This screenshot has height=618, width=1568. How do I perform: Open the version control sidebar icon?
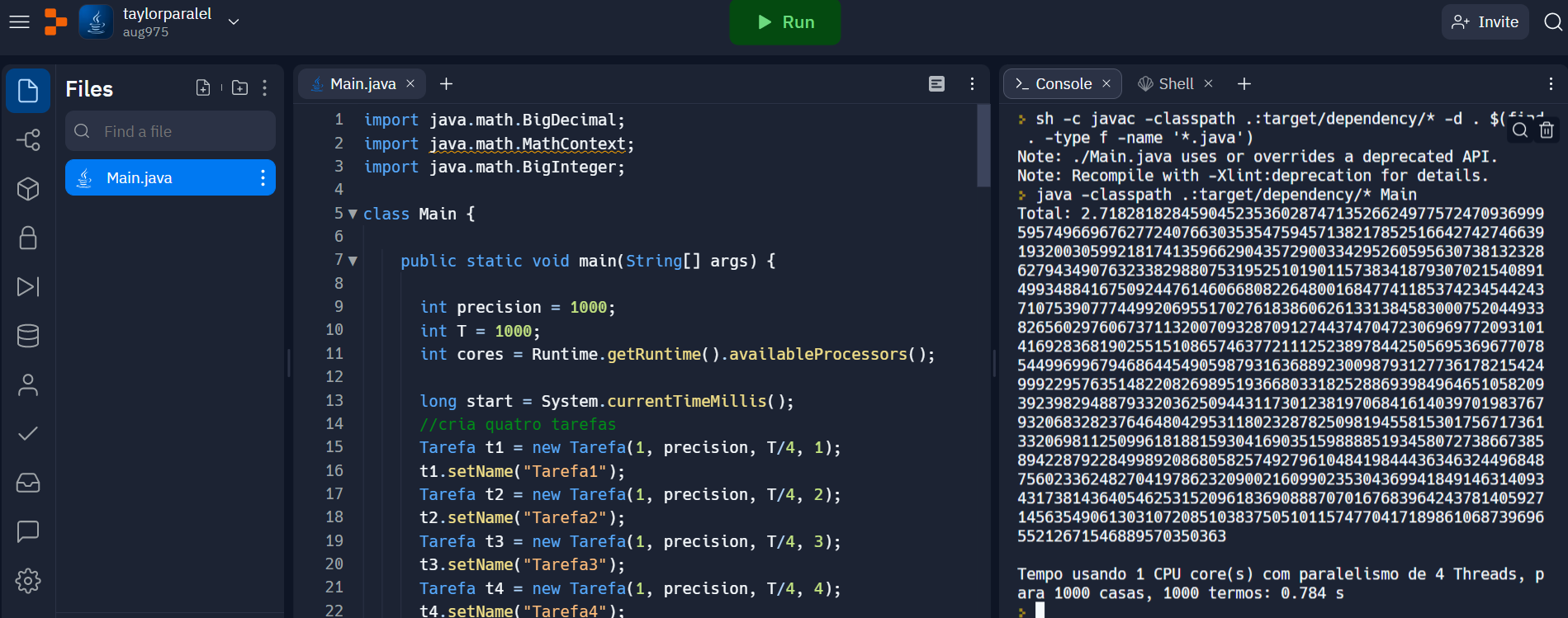(x=28, y=140)
